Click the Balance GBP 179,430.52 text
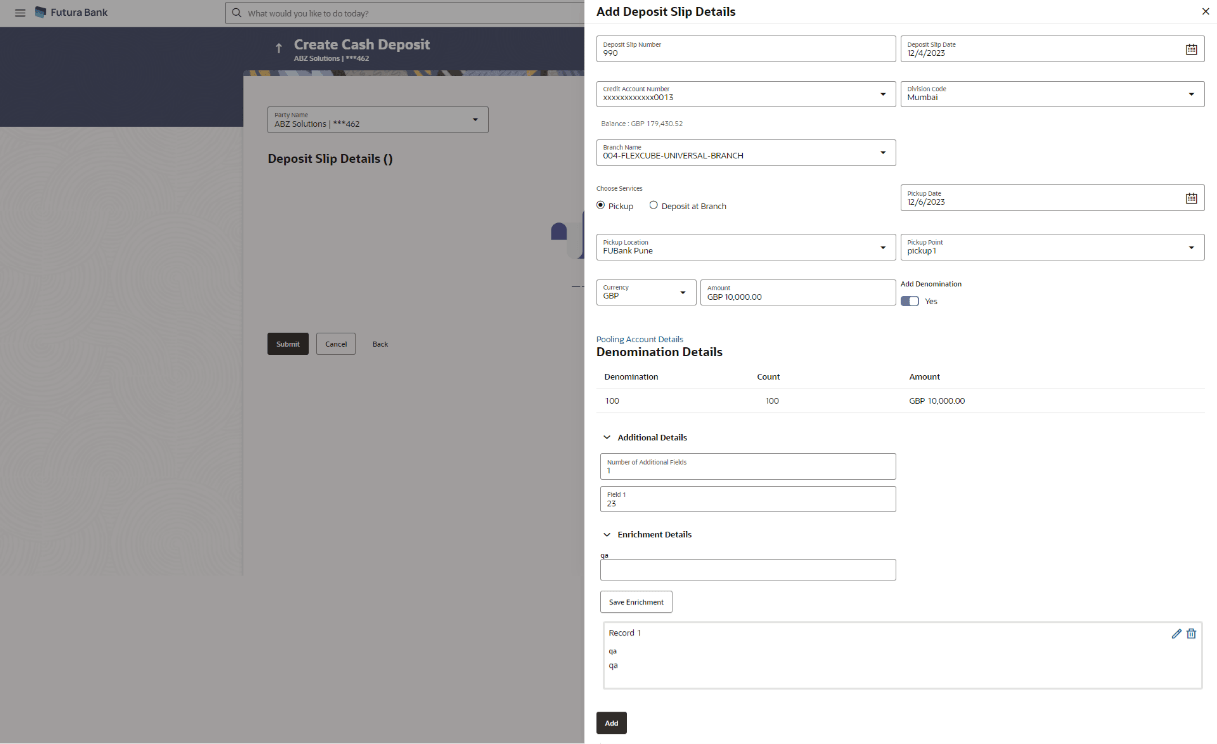Image resolution: width=1217 pixels, height=744 pixels. [x=642, y=124]
